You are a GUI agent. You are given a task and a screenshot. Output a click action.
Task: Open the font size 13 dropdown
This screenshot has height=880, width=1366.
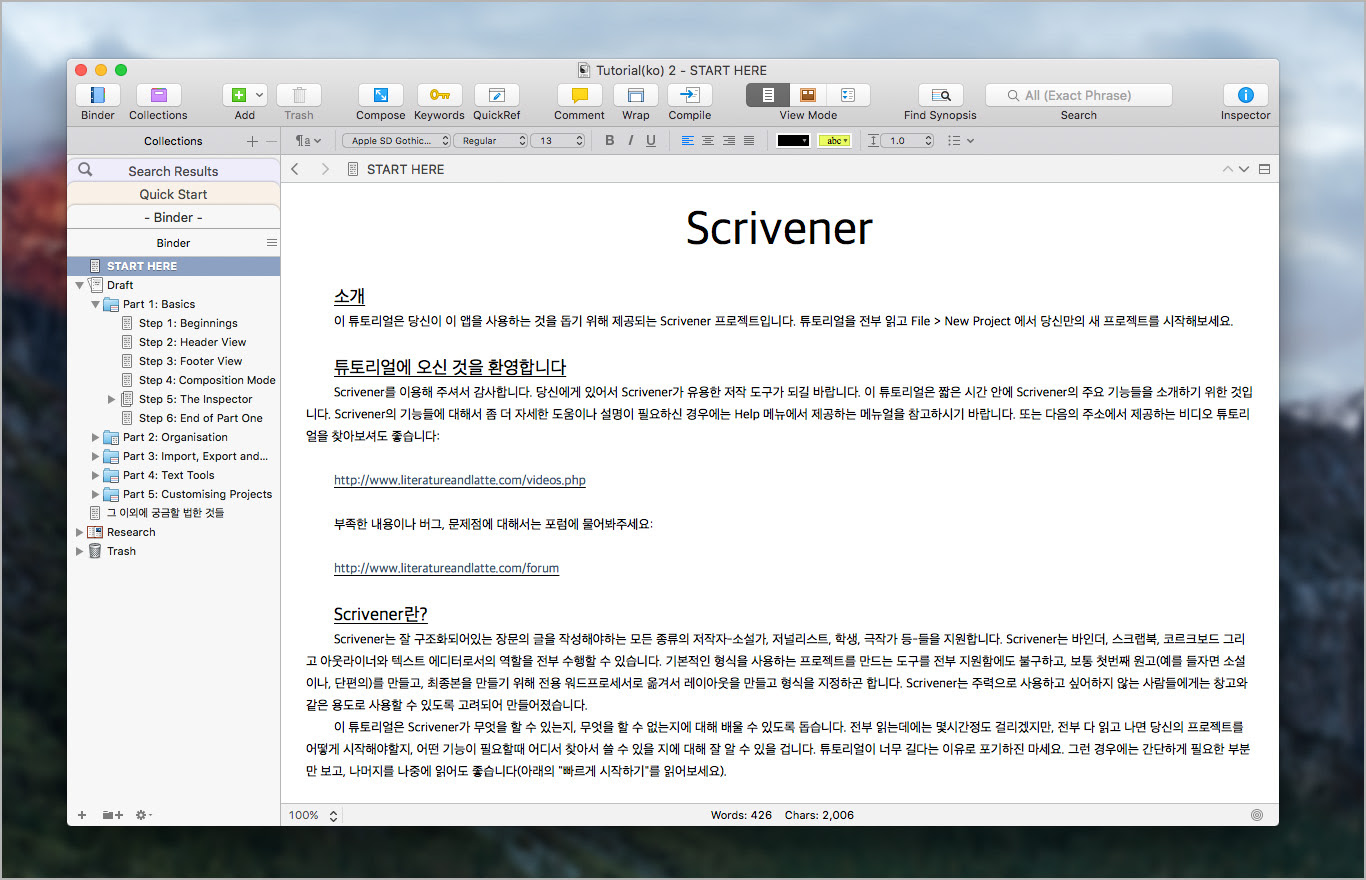click(x=557, y=141)
